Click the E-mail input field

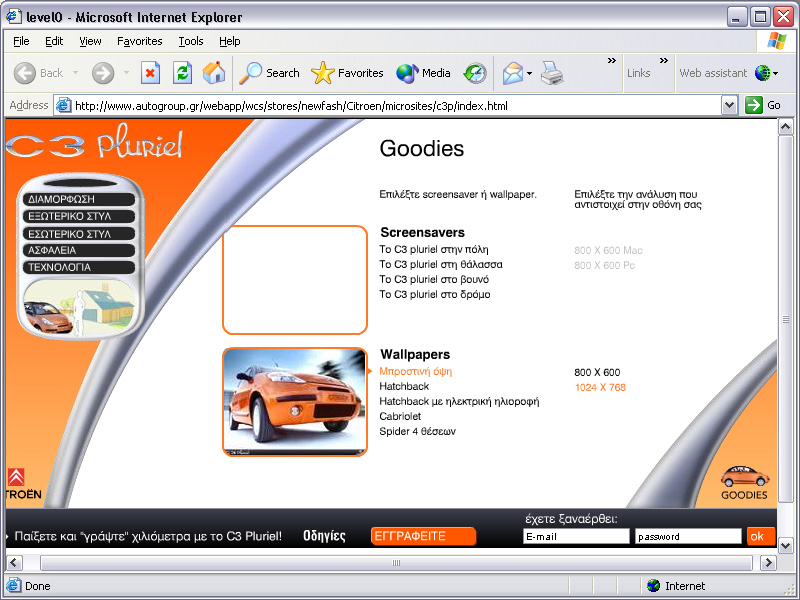(577, 536)
